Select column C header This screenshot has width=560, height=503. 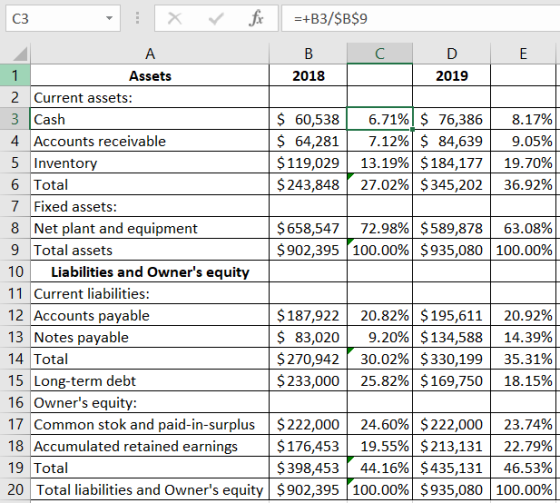click(x=380, y=54)
